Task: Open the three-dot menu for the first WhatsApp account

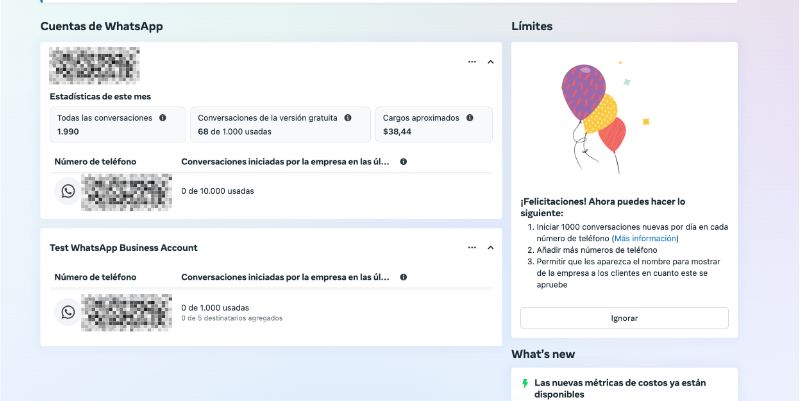Action: pyautogui.click(x=472, y=62)
